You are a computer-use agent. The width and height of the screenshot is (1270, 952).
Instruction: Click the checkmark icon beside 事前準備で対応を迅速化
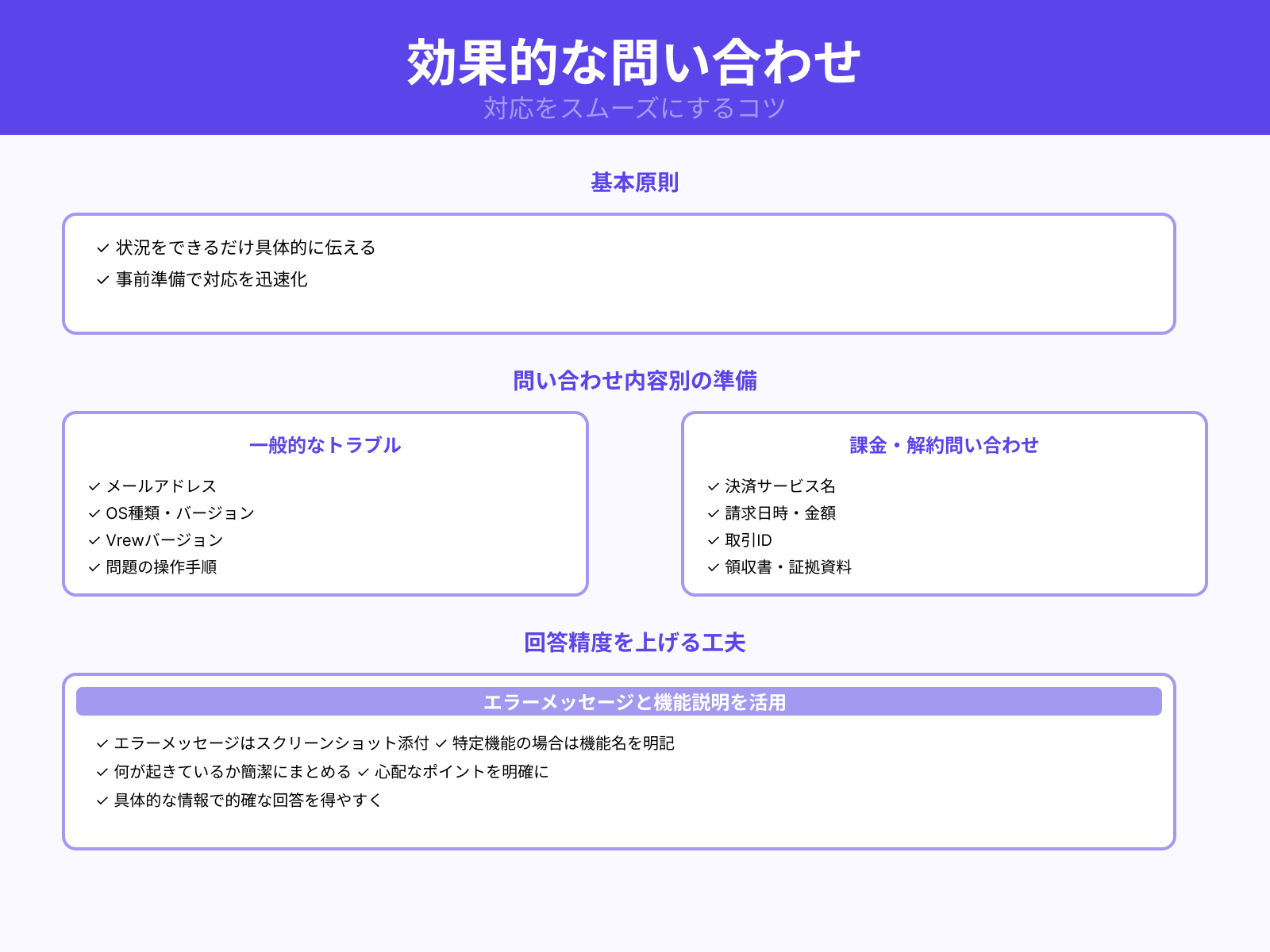102,279
